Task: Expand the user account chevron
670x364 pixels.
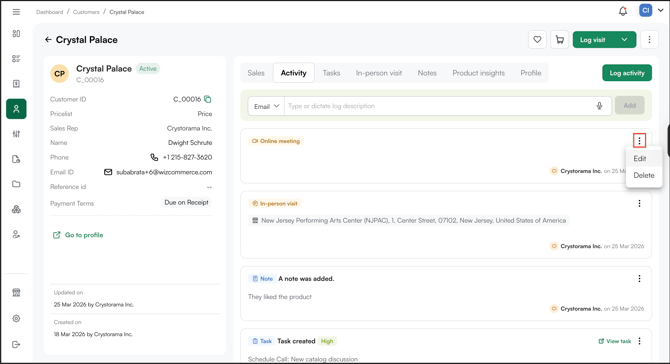Action: 661,10
